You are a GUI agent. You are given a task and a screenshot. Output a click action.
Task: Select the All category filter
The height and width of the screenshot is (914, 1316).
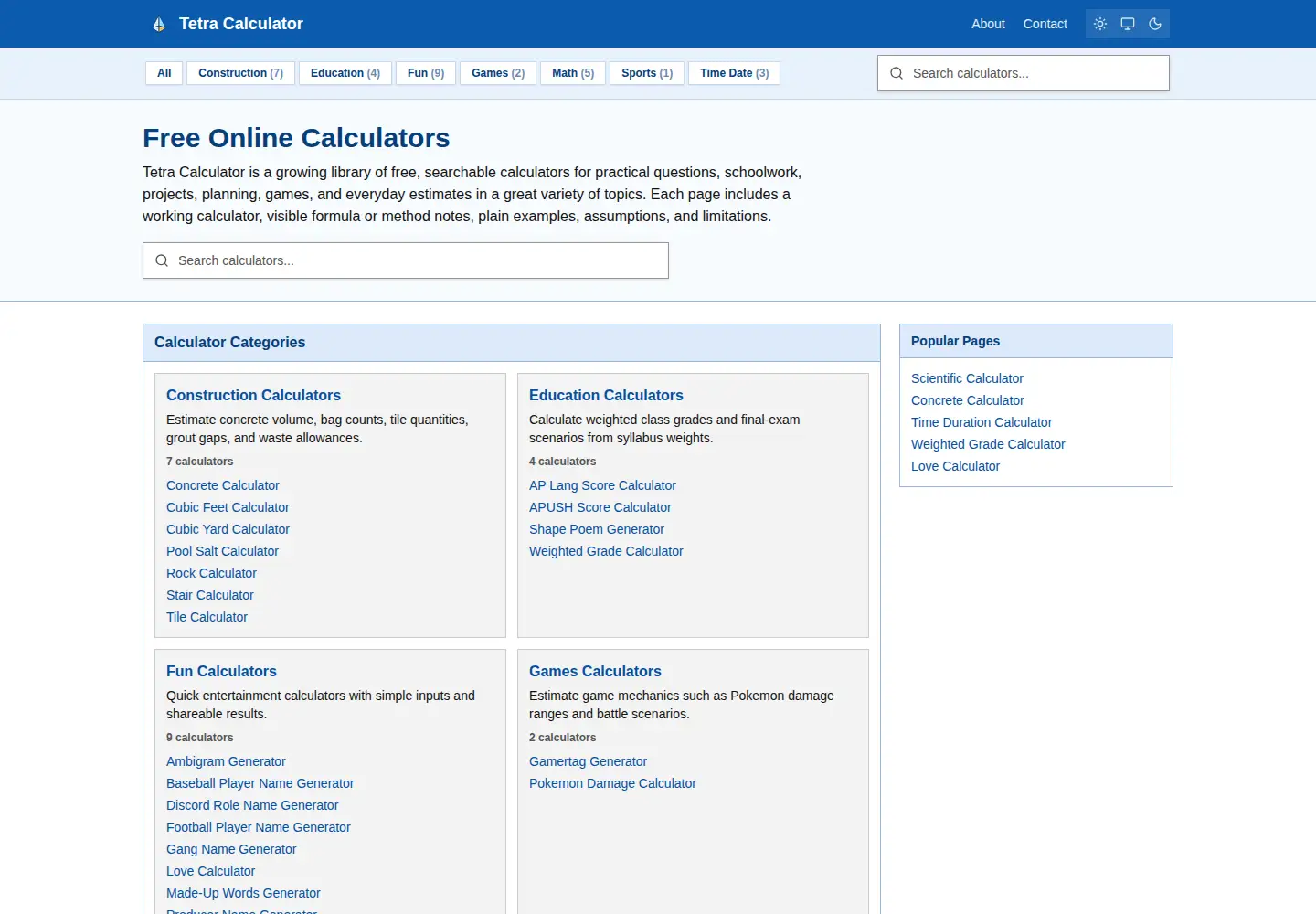(164, 73)
